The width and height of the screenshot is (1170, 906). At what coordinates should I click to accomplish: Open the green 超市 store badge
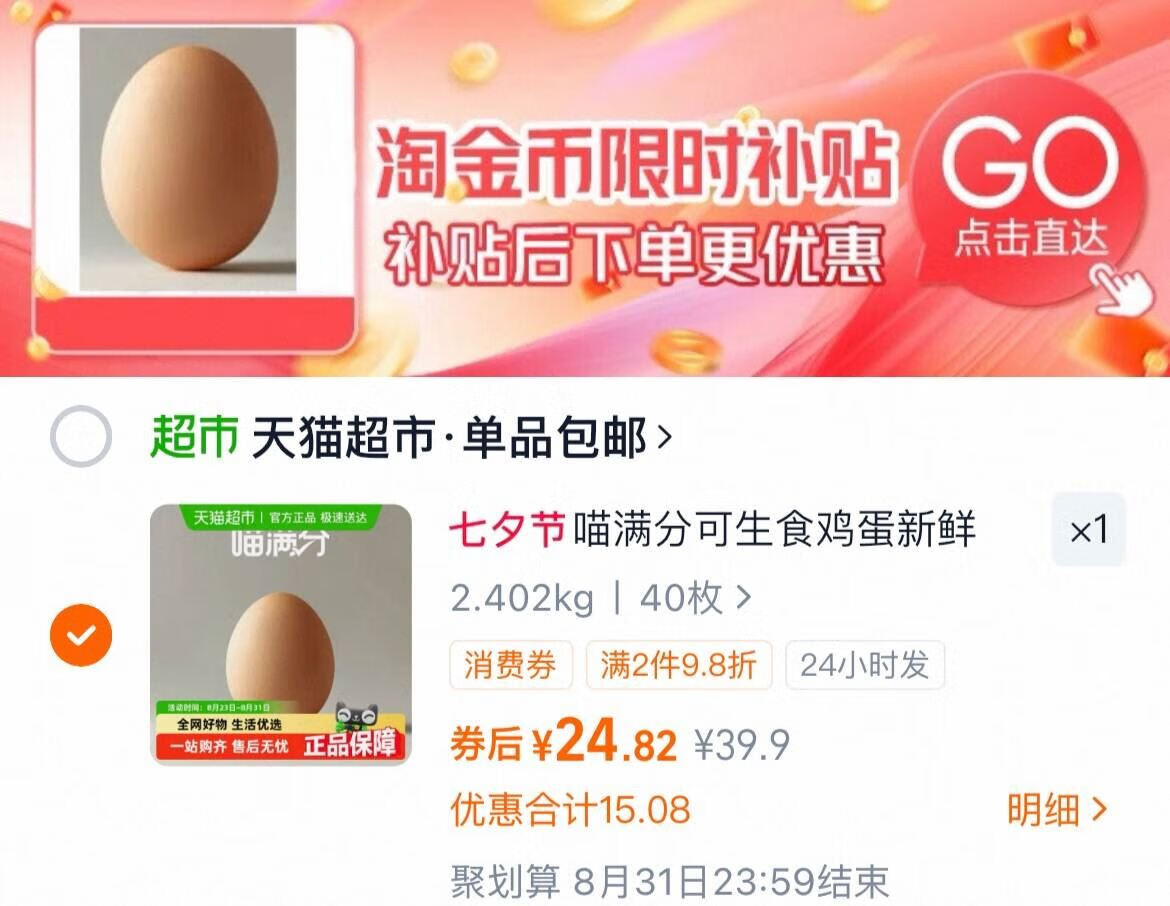pyautogui.click(x=194, y=437)
